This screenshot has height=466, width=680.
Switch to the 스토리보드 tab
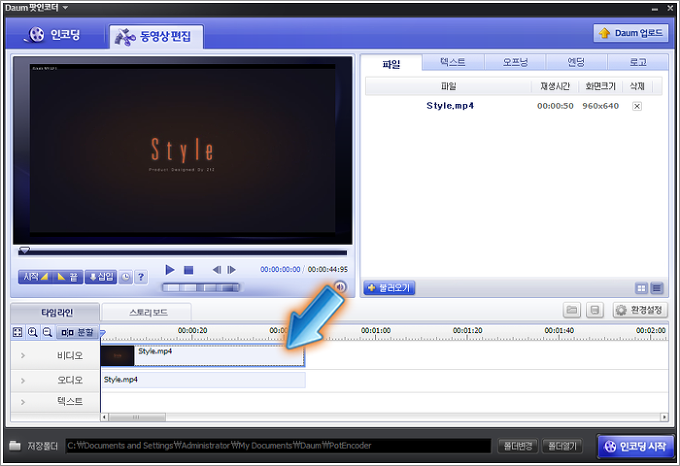(x=147, y=312)
